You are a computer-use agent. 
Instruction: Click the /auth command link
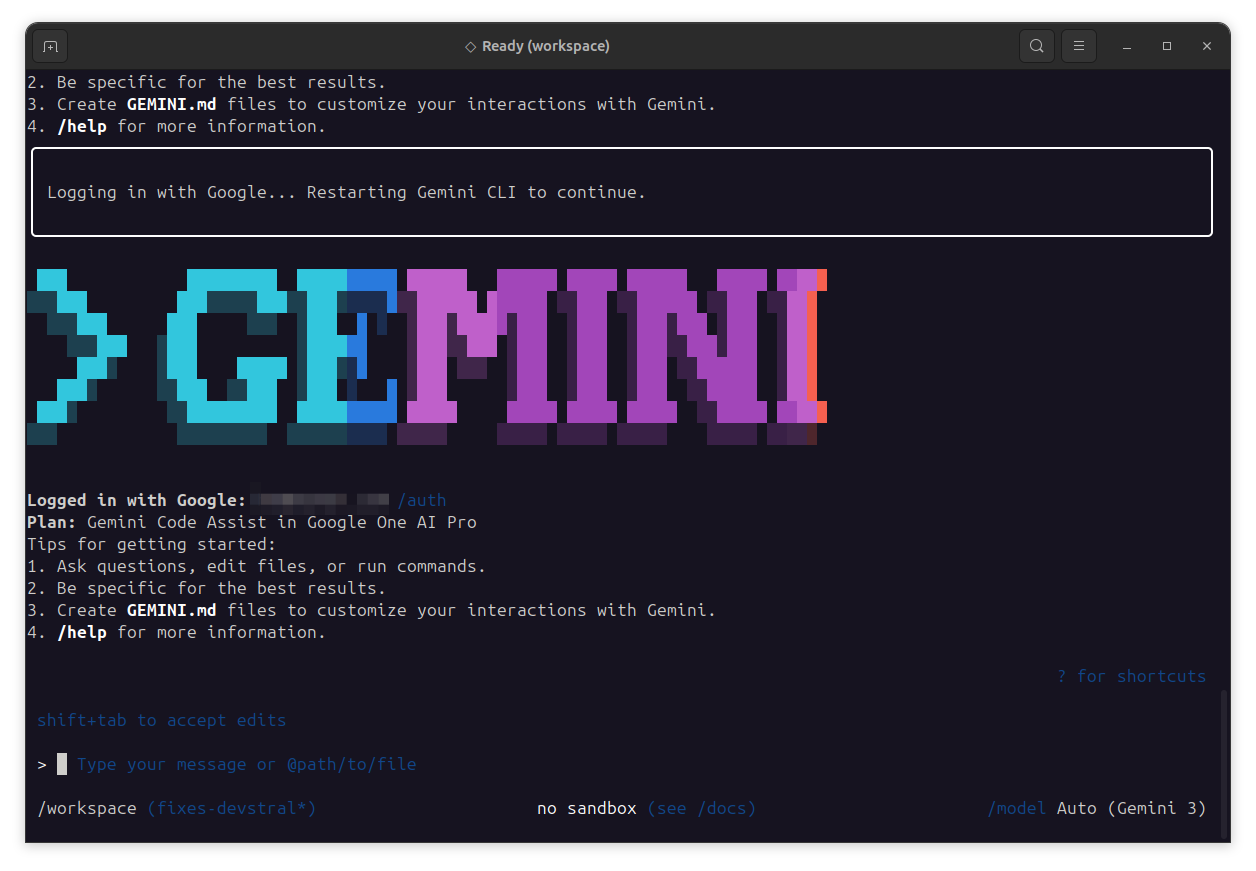pos(423,500)
